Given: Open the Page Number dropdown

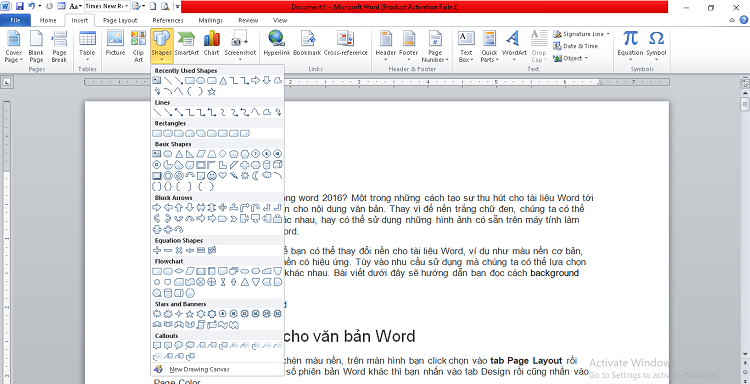Looking at the screenshot, I should [x=435, y=46].
